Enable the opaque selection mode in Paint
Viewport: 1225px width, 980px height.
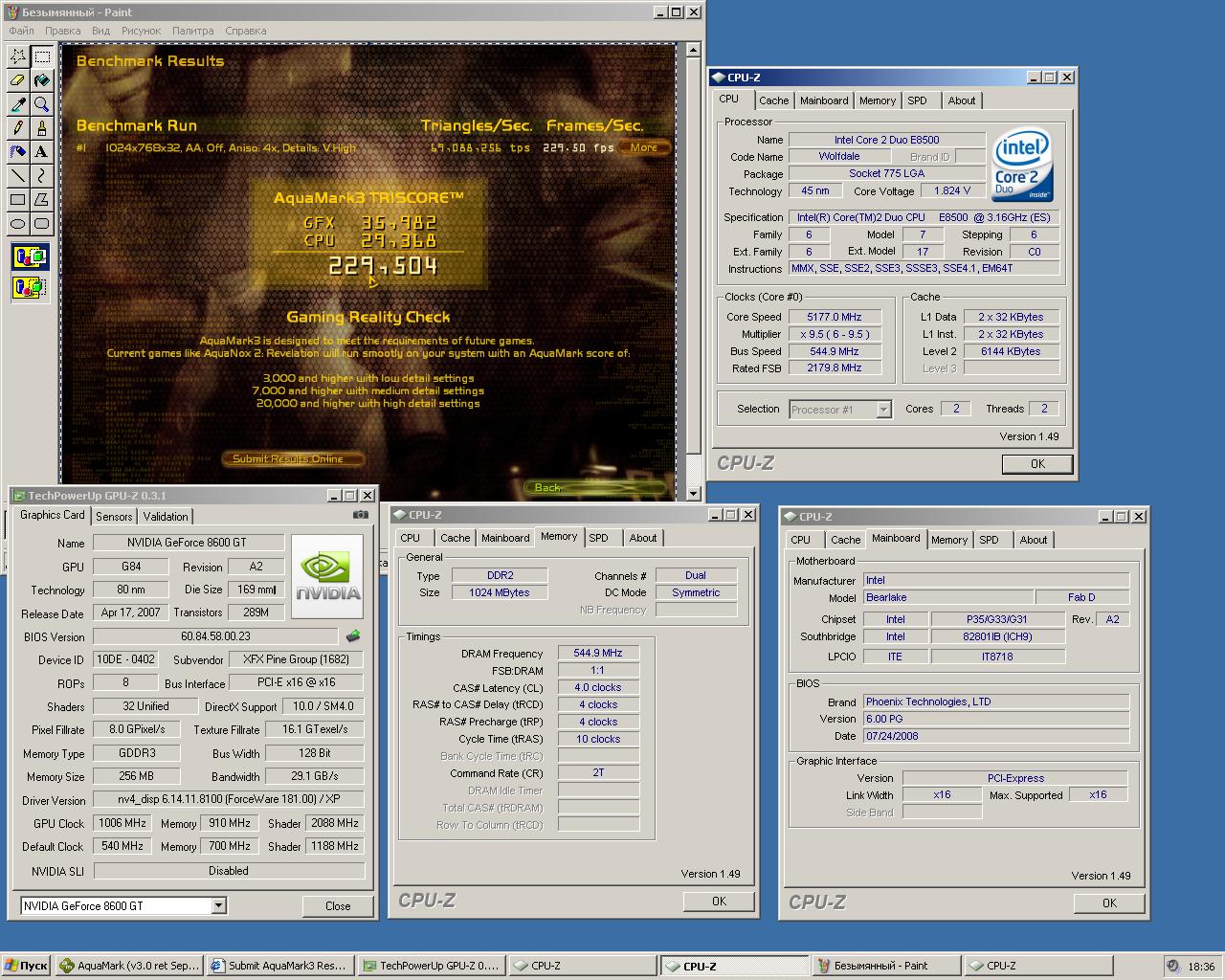(30, 256)
